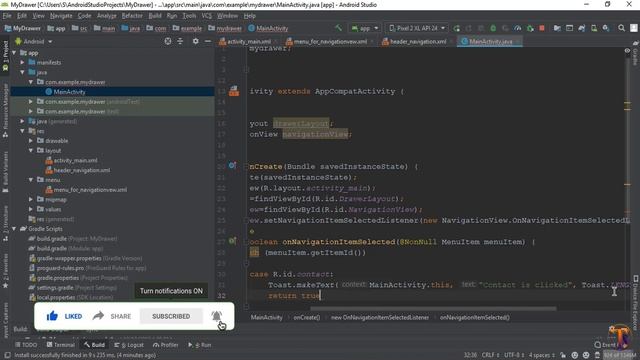Switch to menu_for_navigationvew.xml editor tab
640x360 pixels.
pos(330,42)
